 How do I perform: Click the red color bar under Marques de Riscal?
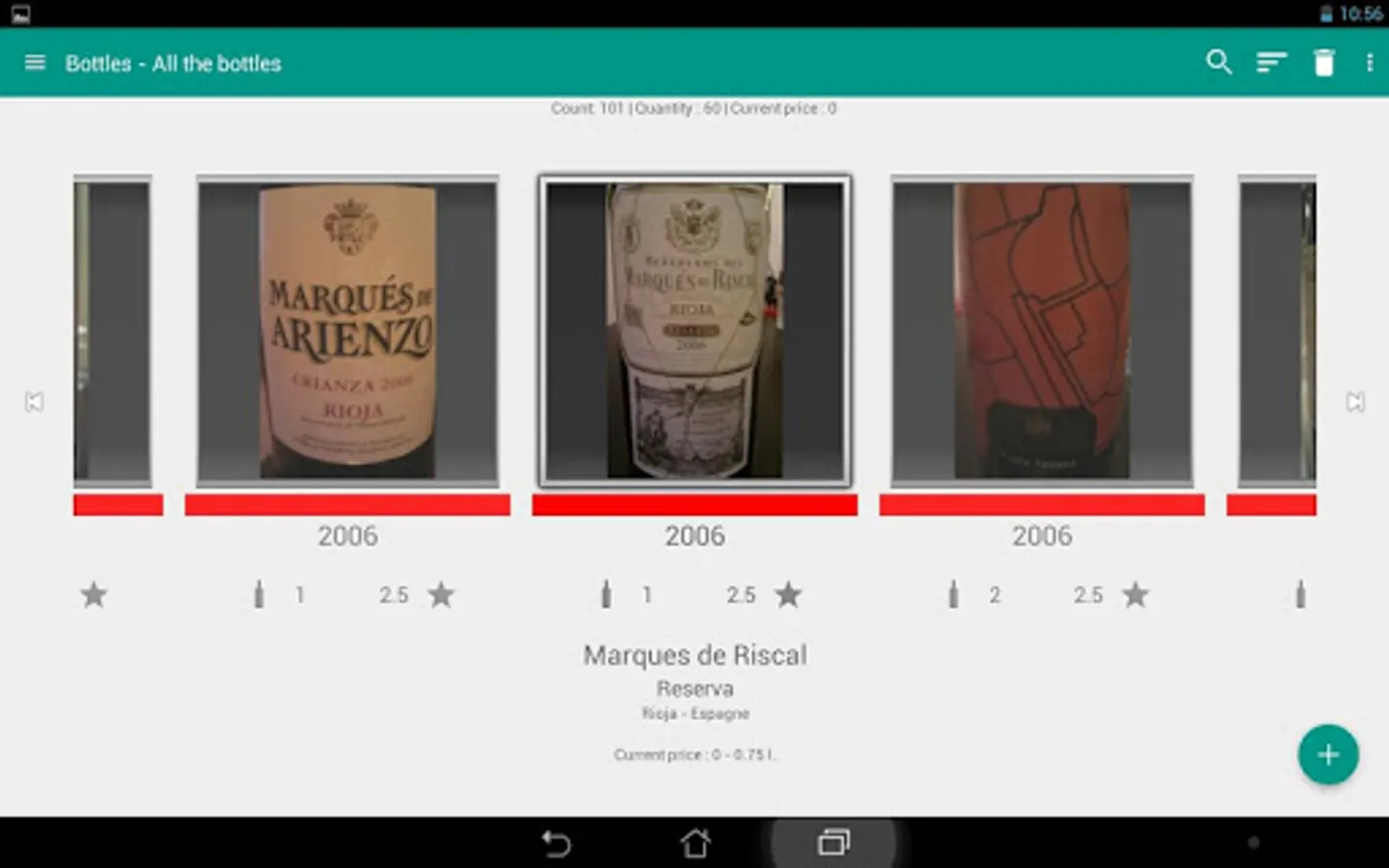(x=694, y=505)
